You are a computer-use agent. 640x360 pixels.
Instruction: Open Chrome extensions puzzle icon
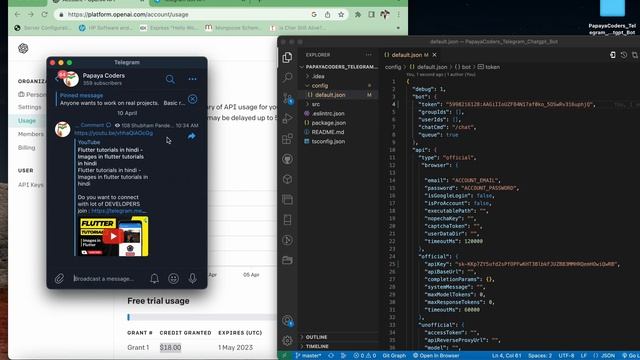point(358,14)
